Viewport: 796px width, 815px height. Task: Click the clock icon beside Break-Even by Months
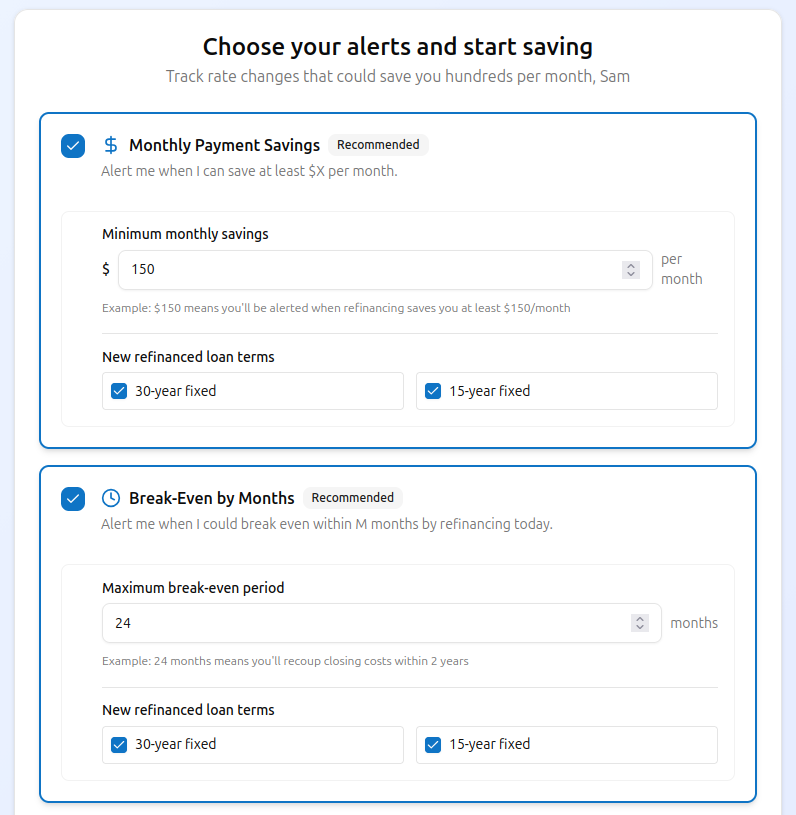point(110,497)
